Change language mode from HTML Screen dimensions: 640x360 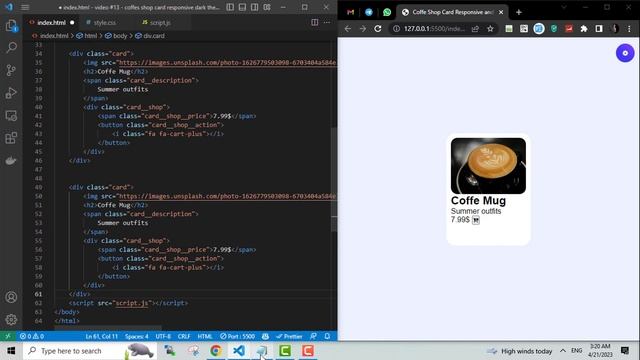pos(205,336)
